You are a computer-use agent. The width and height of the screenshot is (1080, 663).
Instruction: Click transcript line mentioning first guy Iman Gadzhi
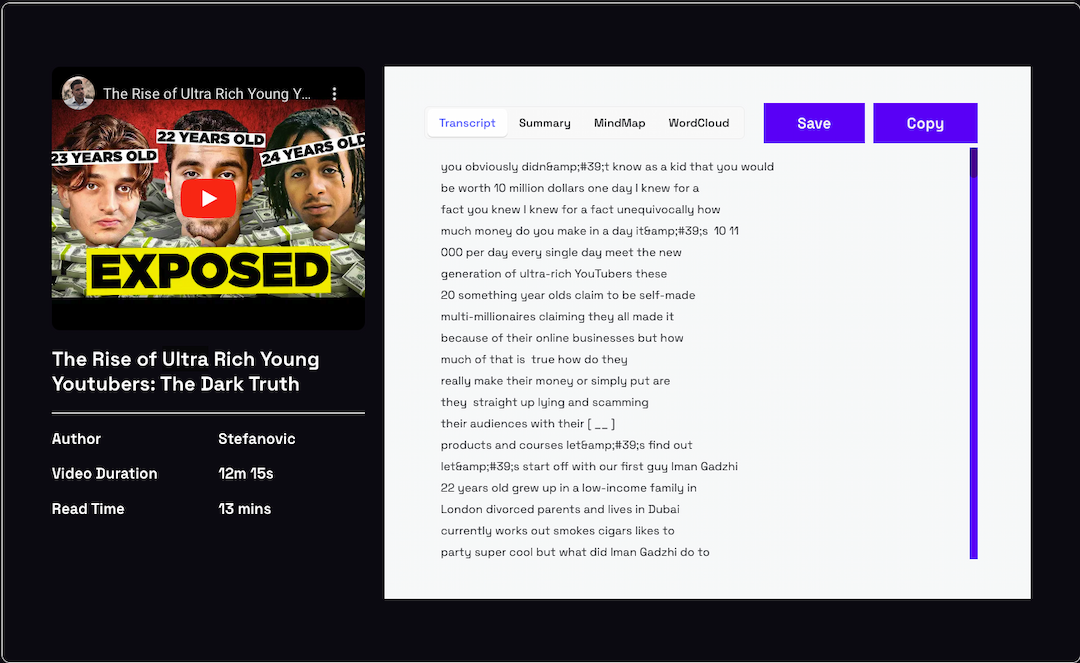coord(589,467)
